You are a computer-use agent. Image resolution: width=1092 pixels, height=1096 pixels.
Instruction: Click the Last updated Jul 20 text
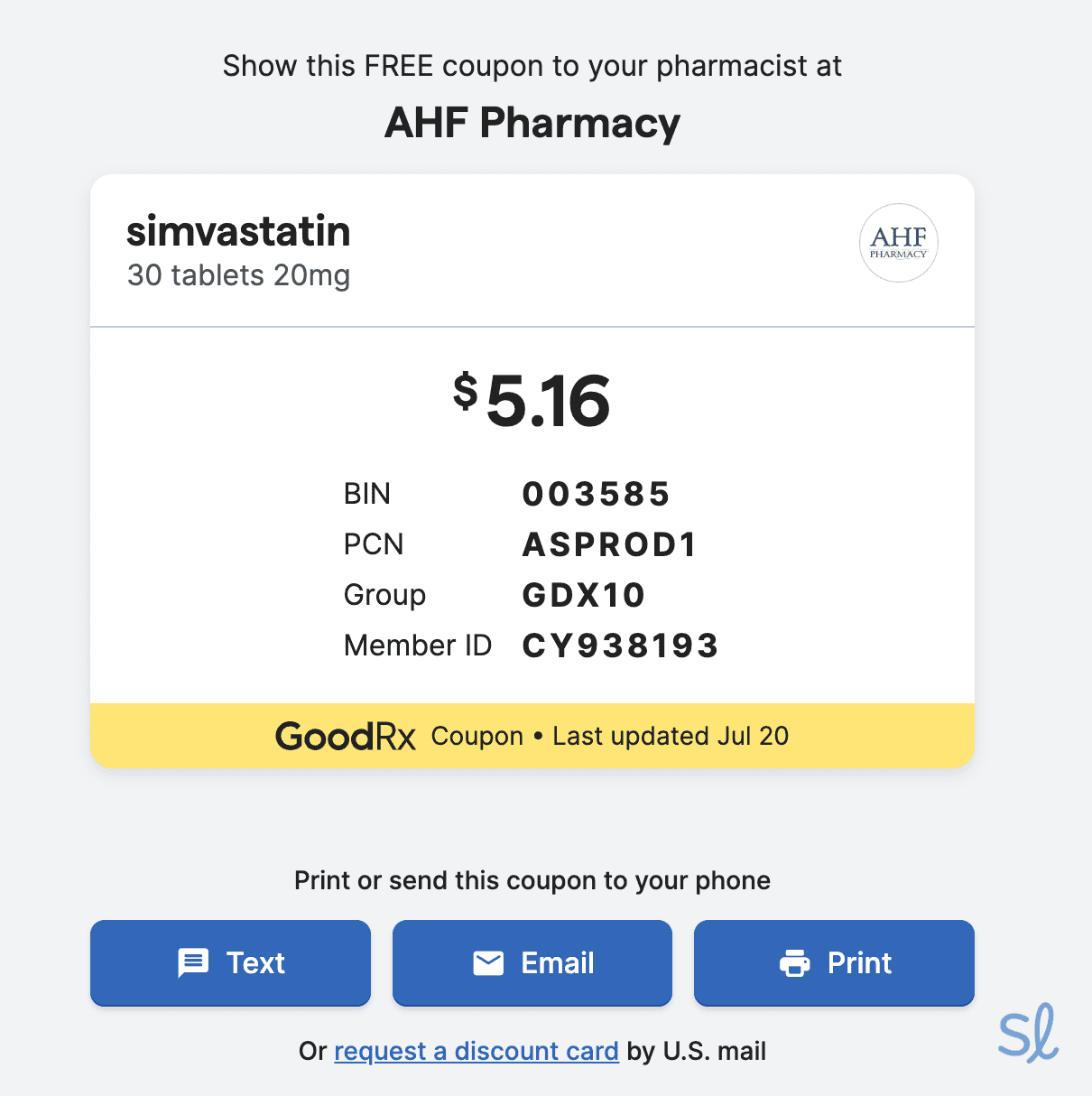[671, 737]
